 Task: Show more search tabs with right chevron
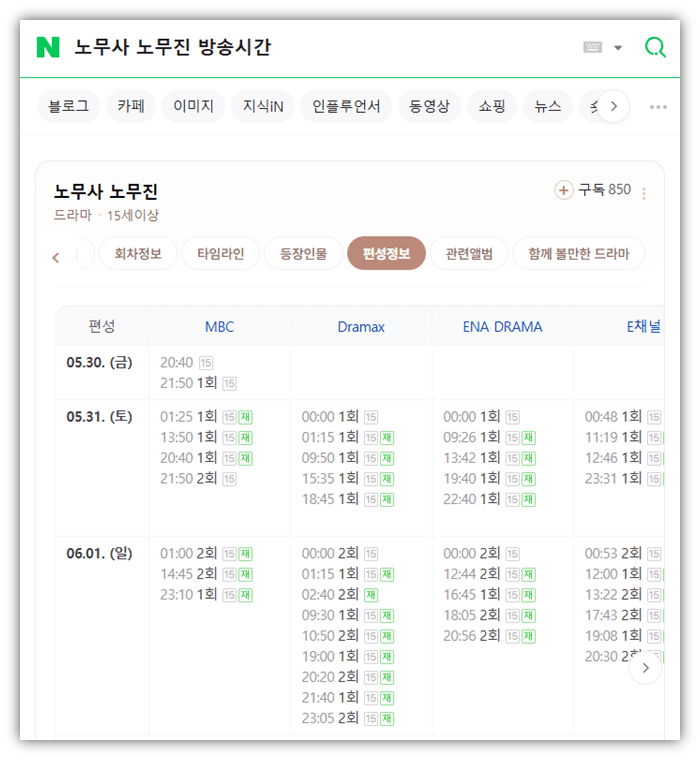coord(614,106)
